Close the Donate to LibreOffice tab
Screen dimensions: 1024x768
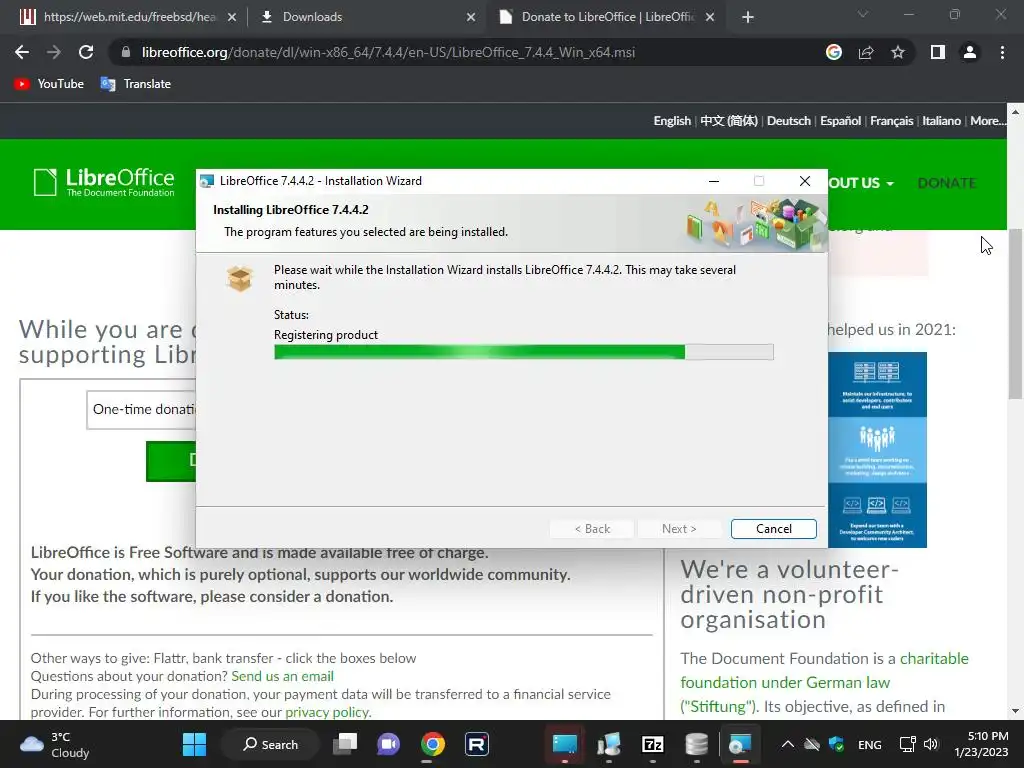pyautogui.click(x=710, y=17)
